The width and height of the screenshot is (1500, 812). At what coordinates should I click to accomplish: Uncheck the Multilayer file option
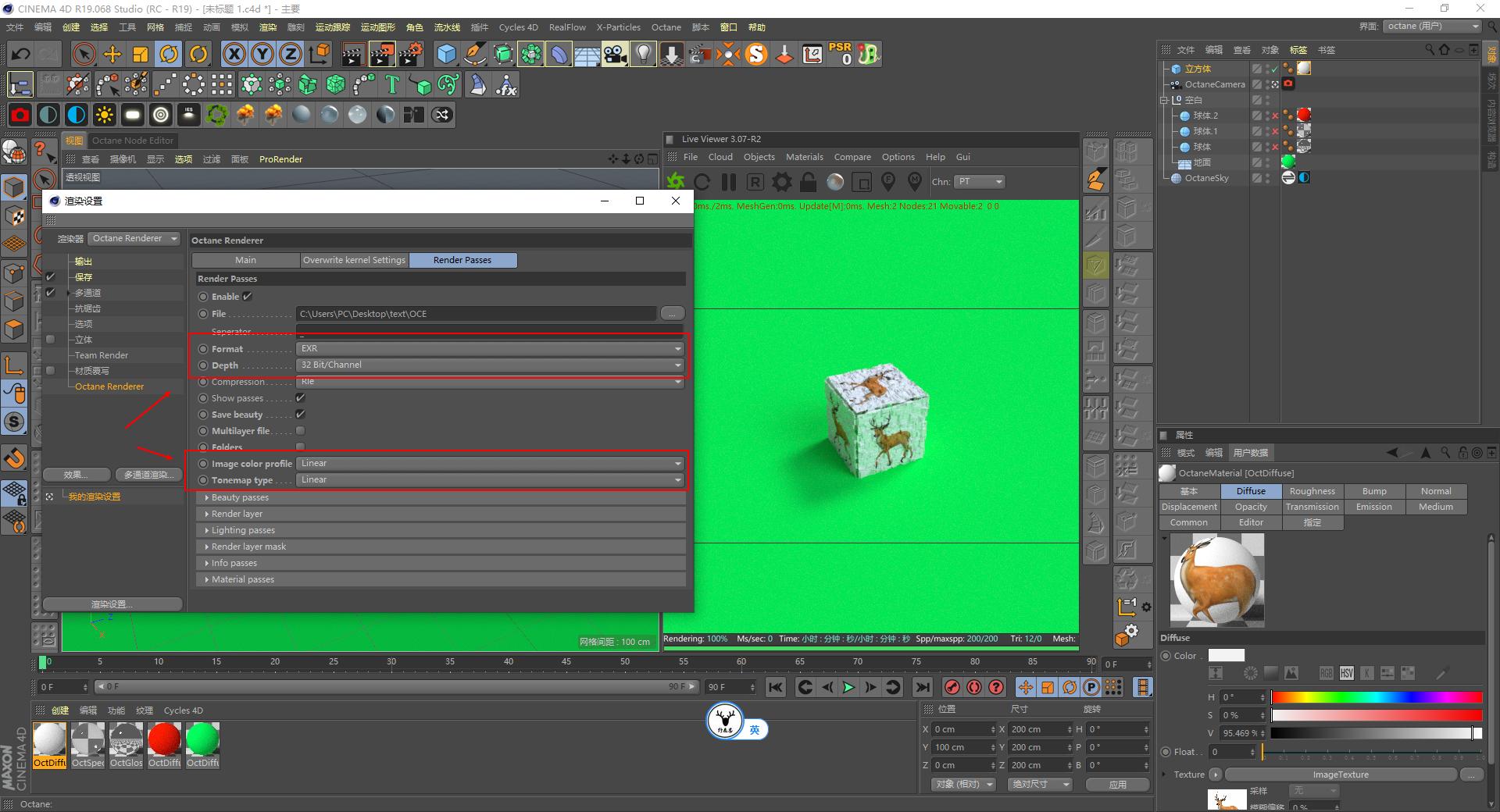click(x=300, y=430)
